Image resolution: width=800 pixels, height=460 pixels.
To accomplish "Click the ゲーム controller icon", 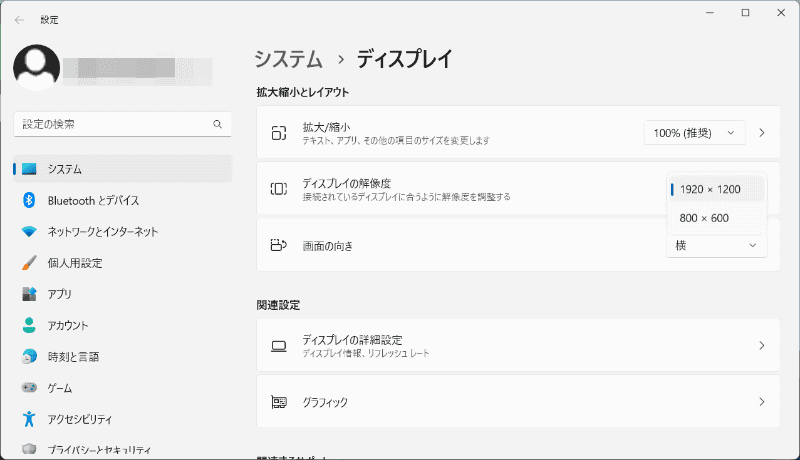I will tap(29, 388).
